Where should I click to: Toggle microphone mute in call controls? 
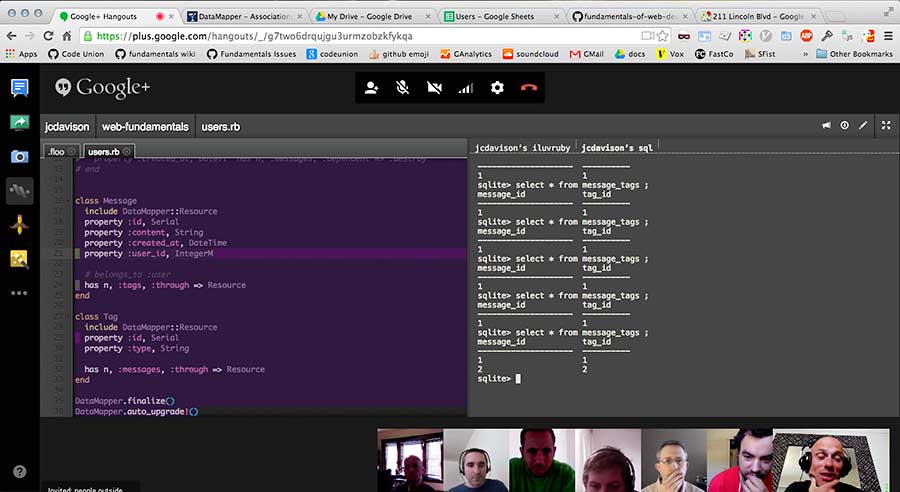tap(402, 88)
